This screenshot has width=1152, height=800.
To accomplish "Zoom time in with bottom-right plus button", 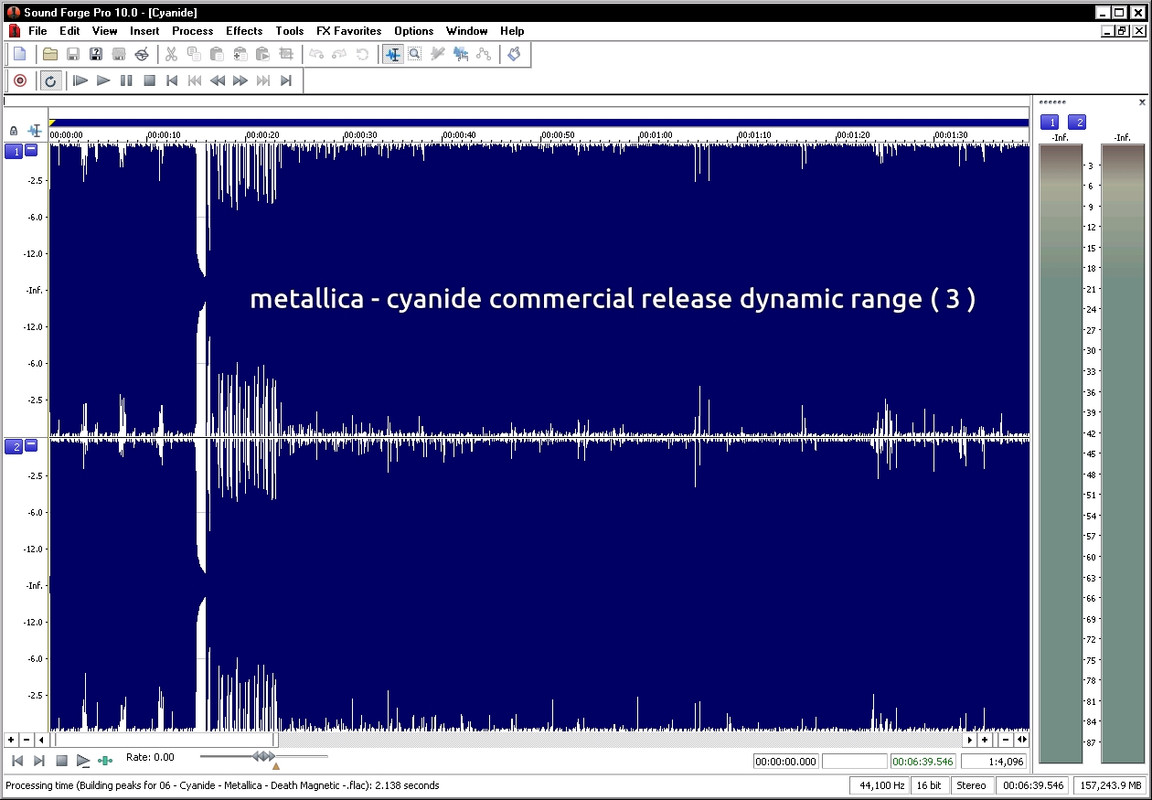I will pyautogui.click(x=984, y=740).
